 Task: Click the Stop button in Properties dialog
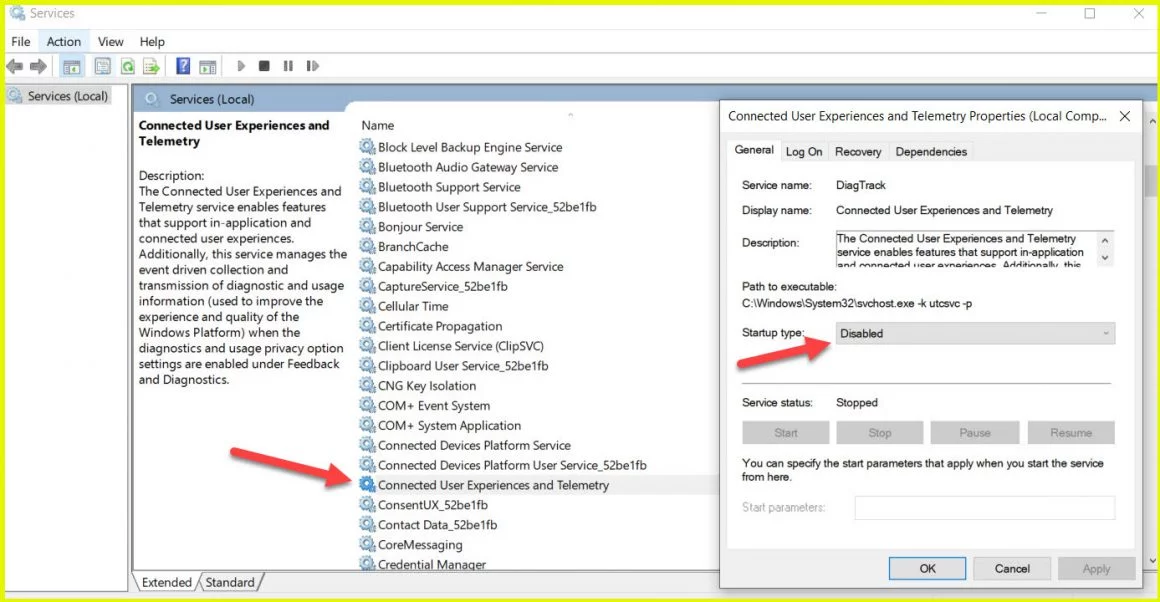click(880, 433)
